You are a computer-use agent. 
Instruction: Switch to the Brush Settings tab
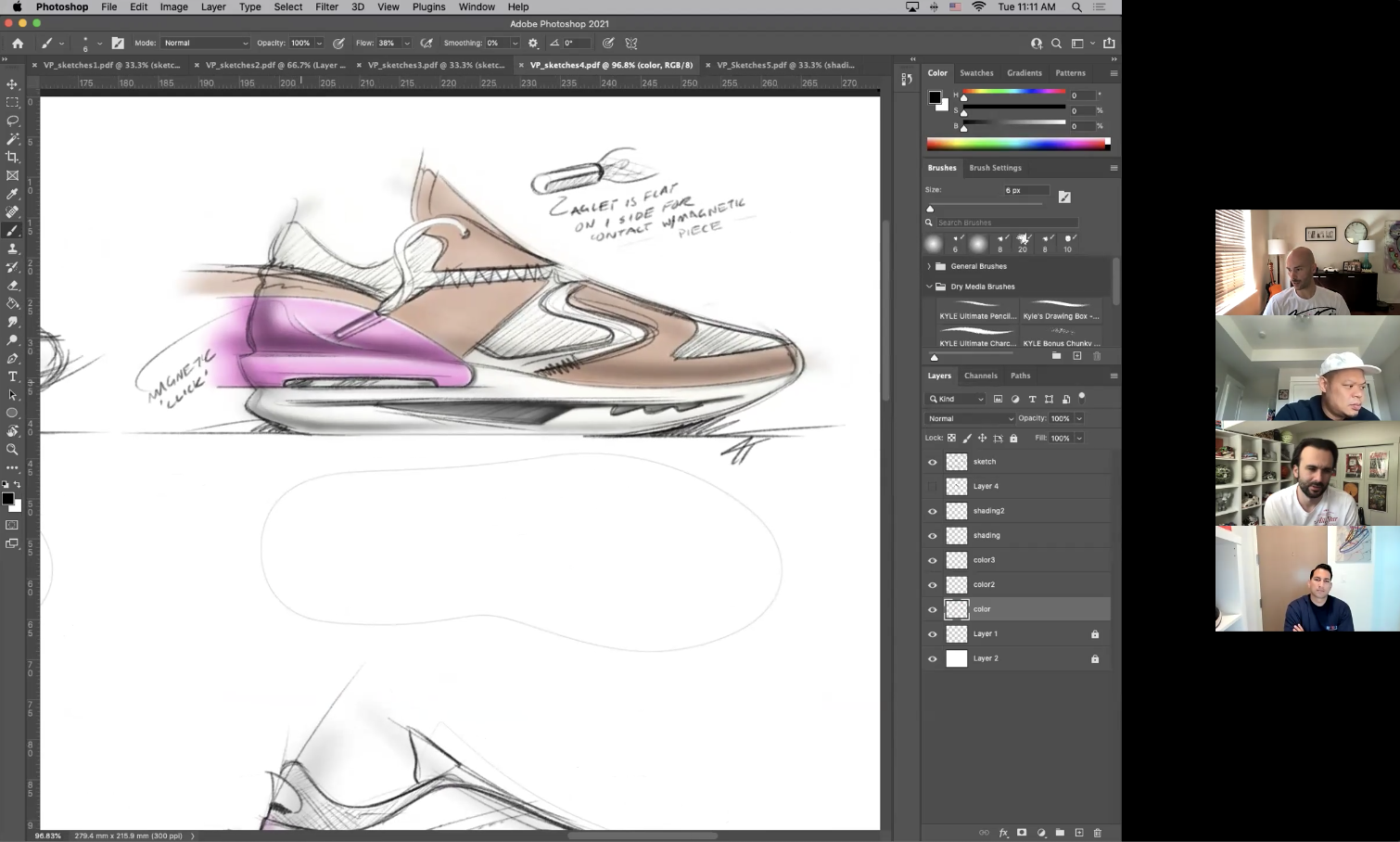point(995,168)
